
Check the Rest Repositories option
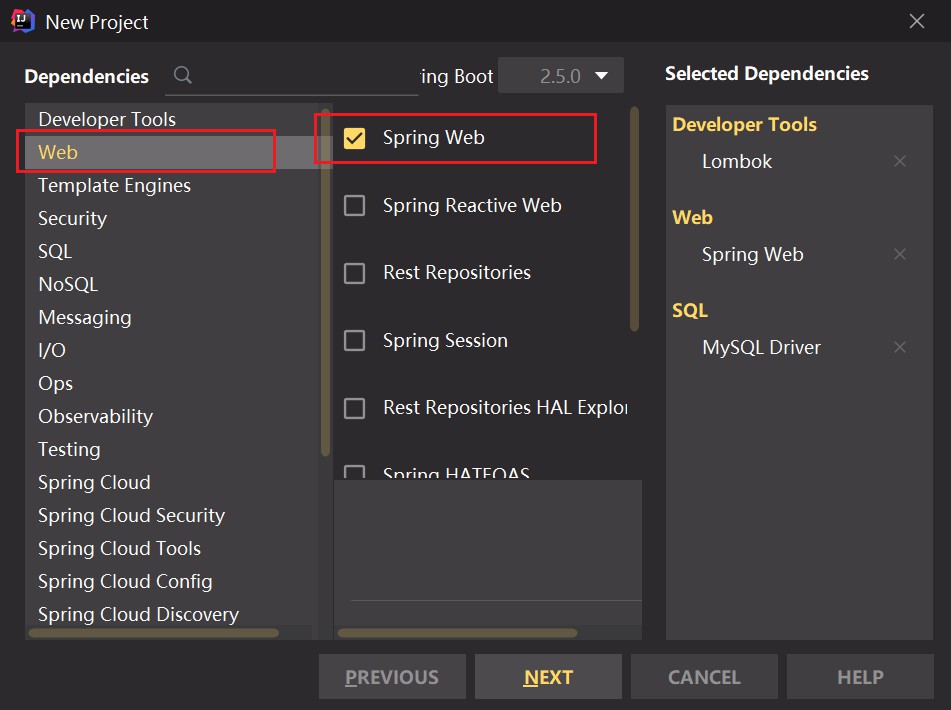point(355,273)
